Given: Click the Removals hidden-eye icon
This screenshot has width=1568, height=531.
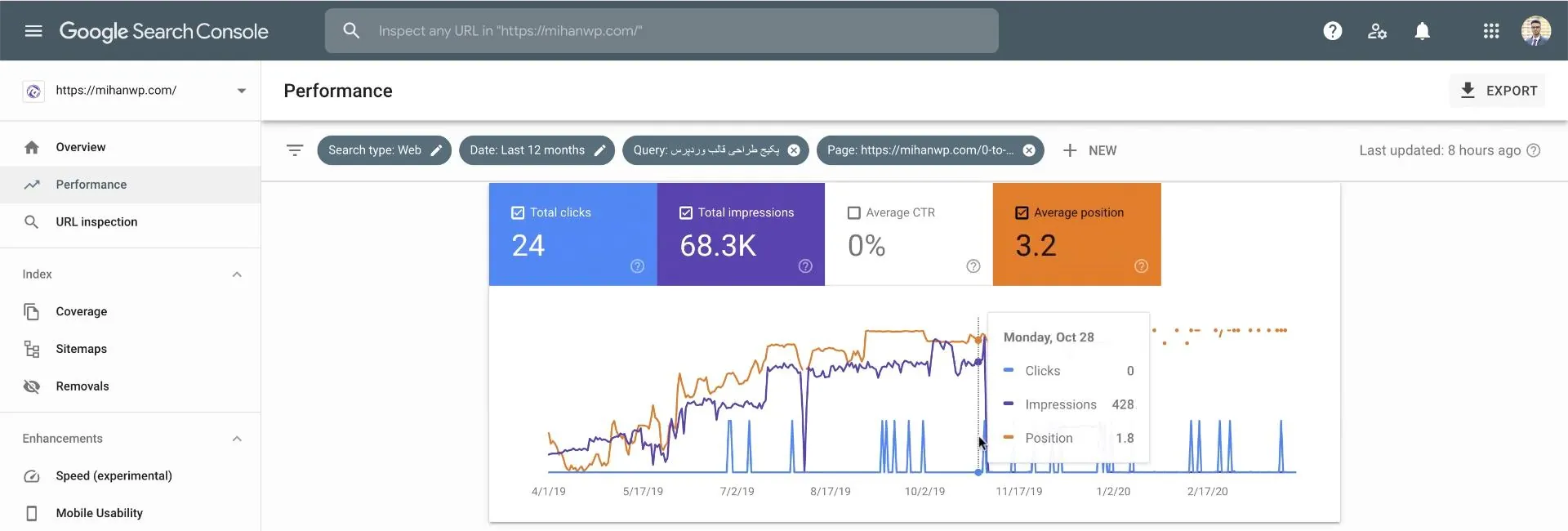Looking at the screenshot, I should point(32,386).
